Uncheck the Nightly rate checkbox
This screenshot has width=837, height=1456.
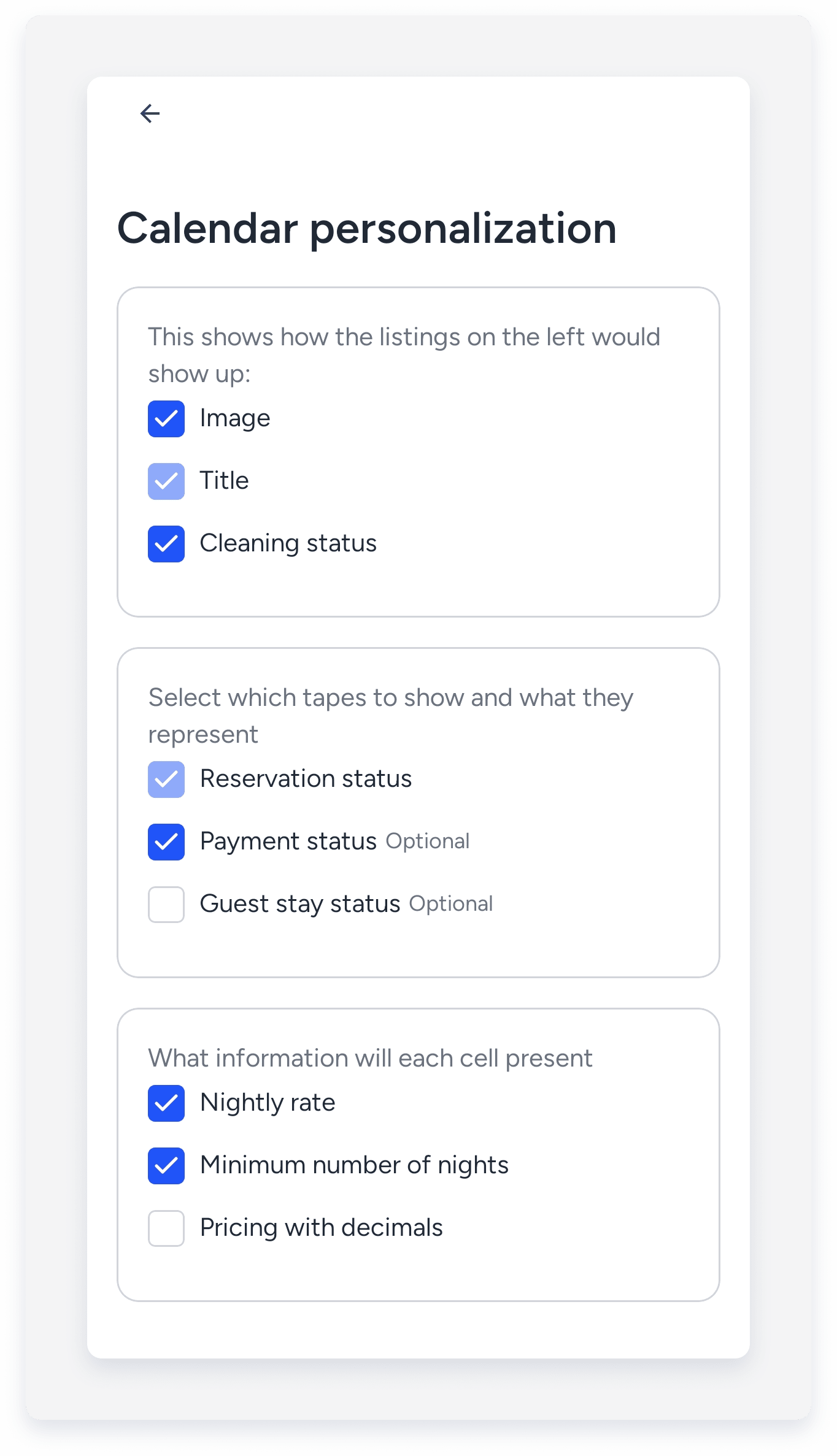(166, 1103)
